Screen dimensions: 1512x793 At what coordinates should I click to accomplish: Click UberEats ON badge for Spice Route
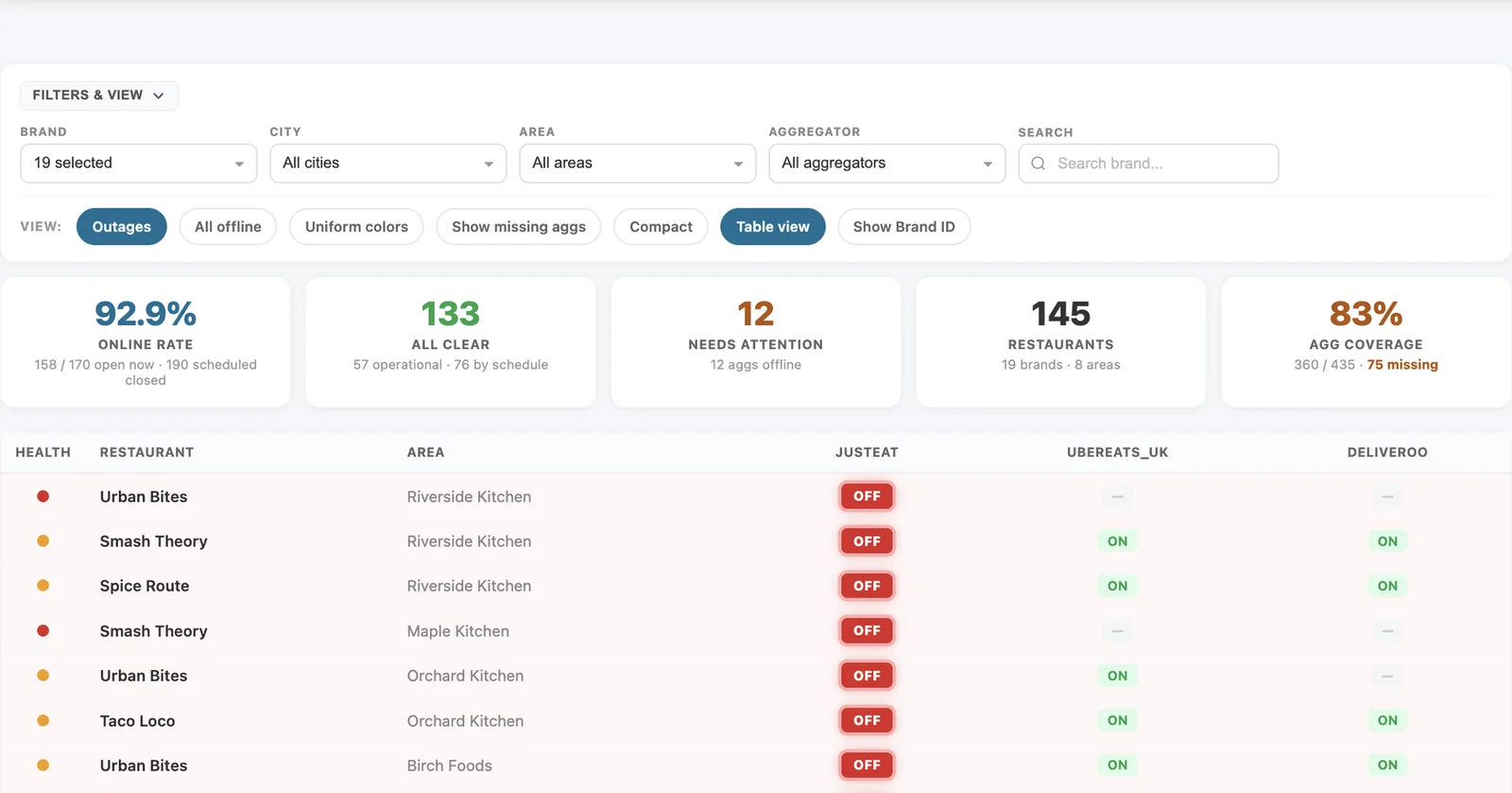[x=1118, y=586]
